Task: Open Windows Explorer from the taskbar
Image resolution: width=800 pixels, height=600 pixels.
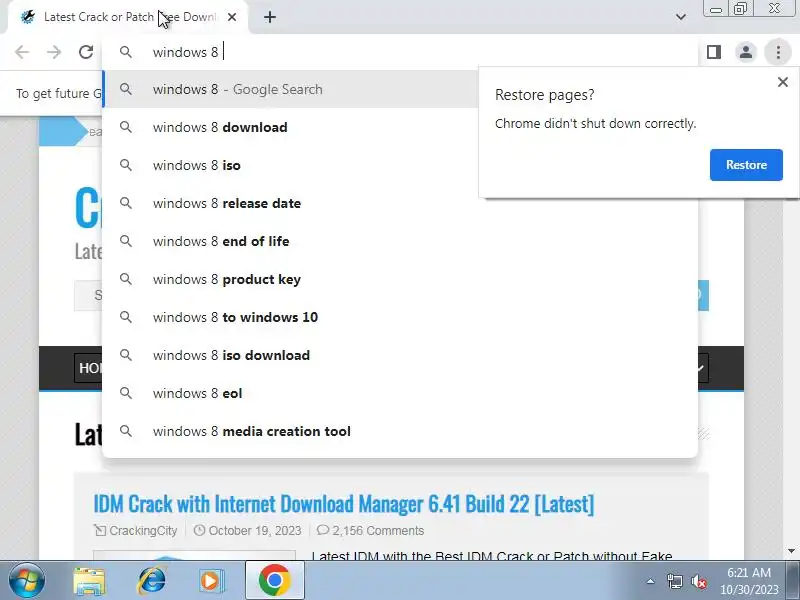Action: click(x=89, y=580)
